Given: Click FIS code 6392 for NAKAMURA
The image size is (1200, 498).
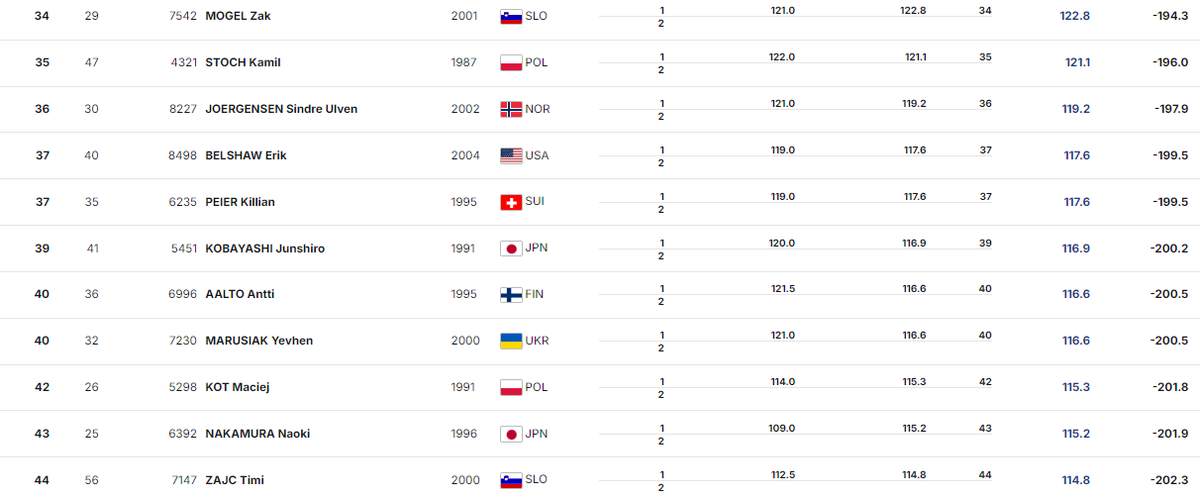Looking at the screenshot, I should (x=183, y=434).
